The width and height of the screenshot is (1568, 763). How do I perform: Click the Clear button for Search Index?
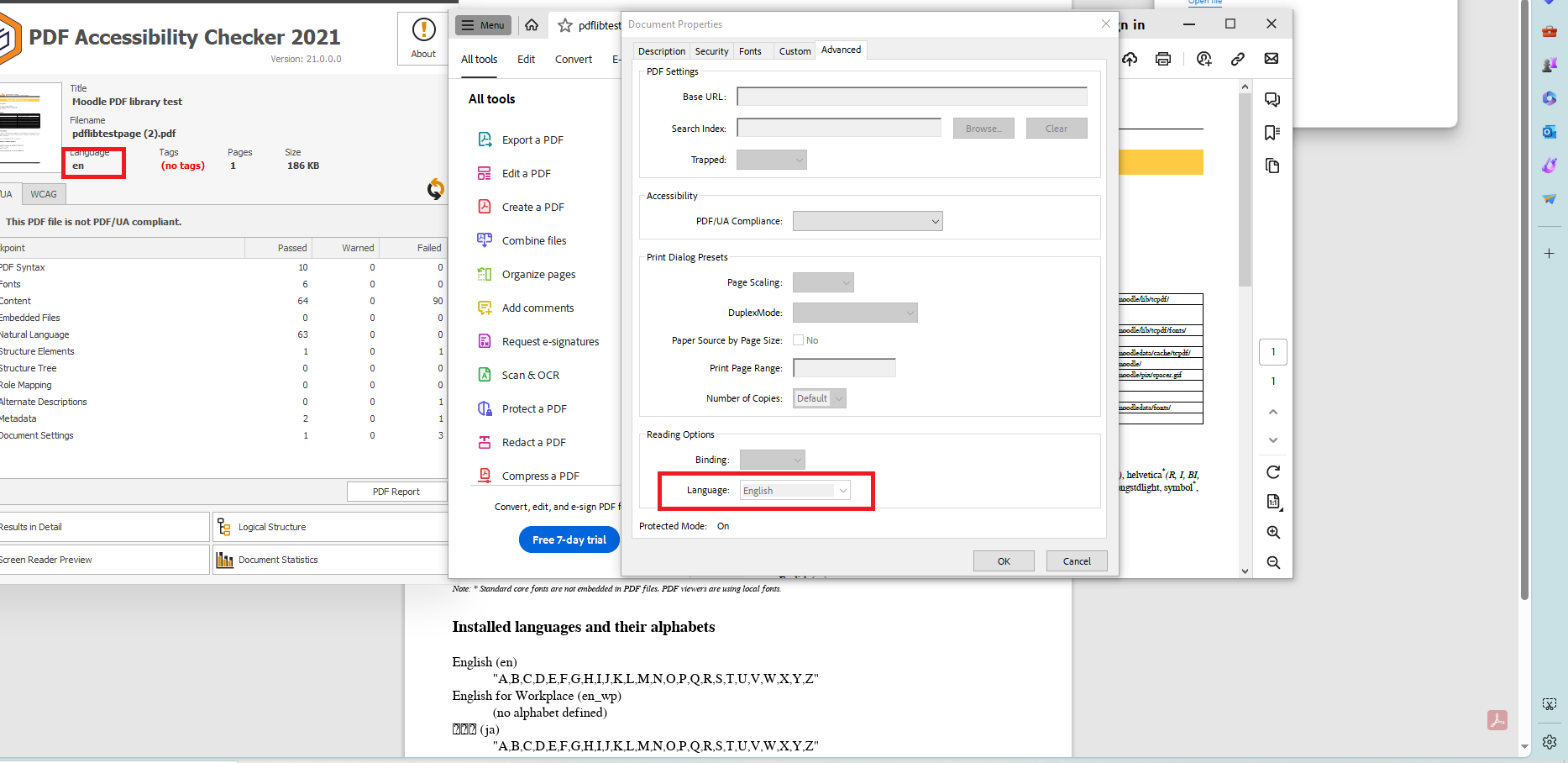click(1057, 129)
